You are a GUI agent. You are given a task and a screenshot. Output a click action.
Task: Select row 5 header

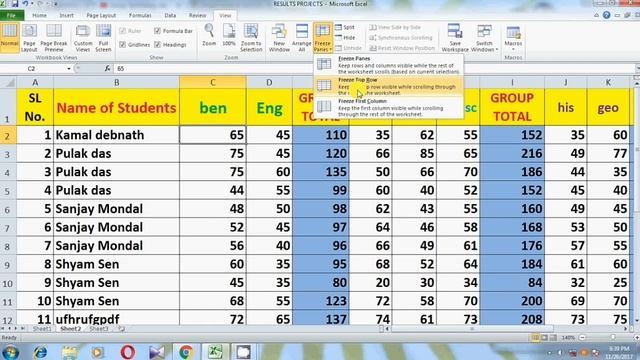(8, 191)
